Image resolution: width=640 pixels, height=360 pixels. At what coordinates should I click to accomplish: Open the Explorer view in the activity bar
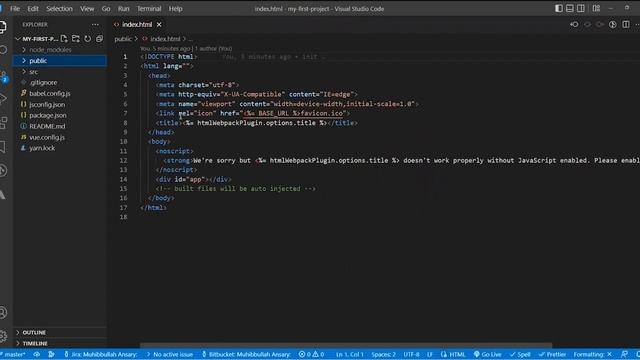click(x=3, y=27)
